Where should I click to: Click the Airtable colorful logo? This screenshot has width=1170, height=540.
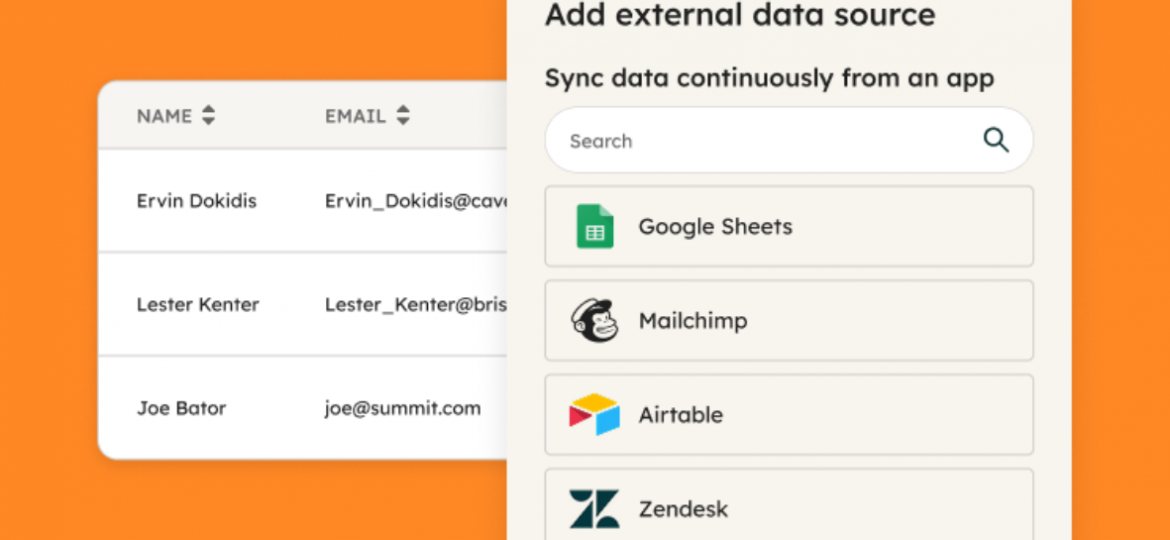pos(594,415)
